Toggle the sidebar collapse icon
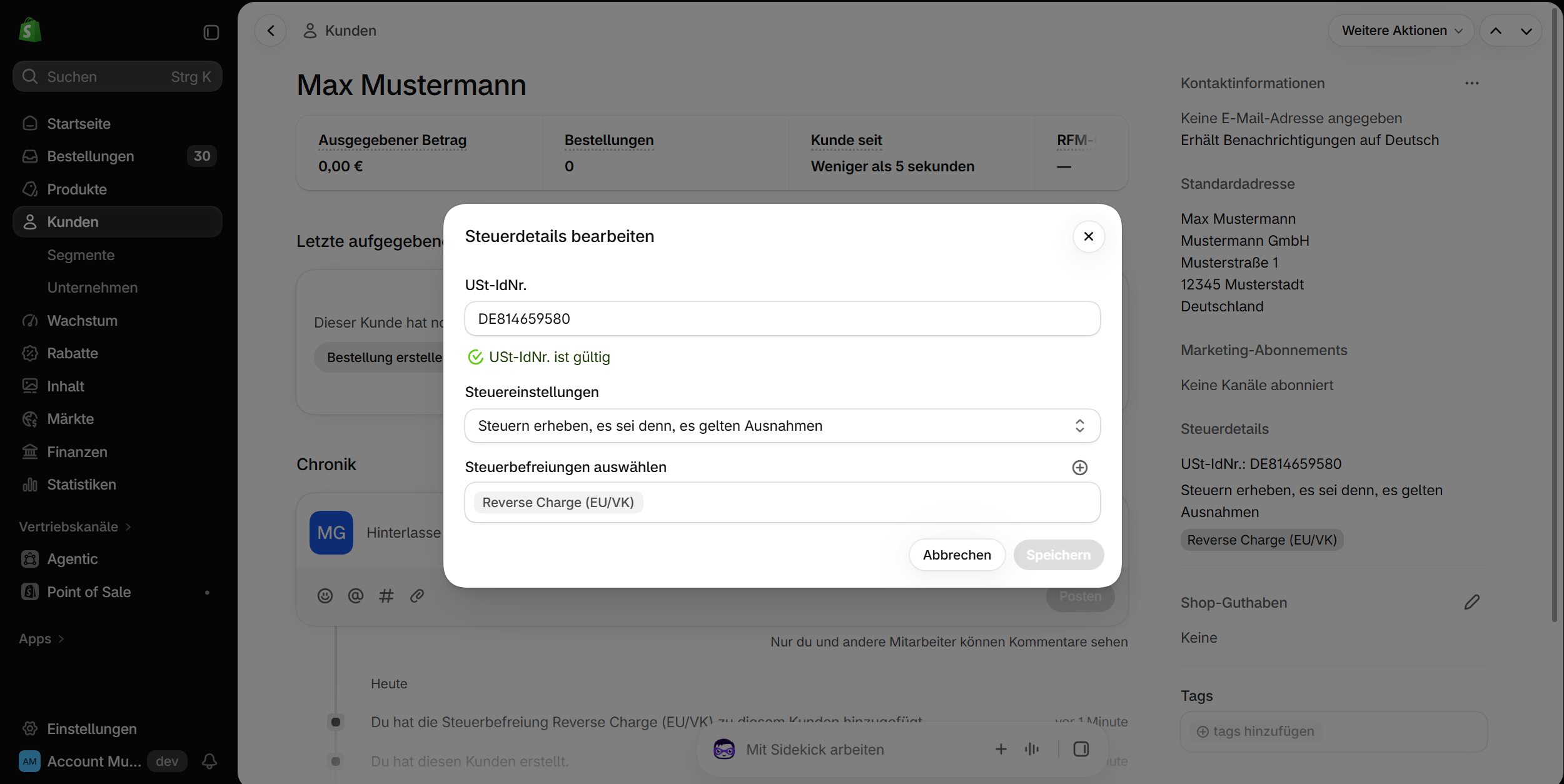Screen dimensions: 1564x784 pyautogui.click(x=211, y=33)
